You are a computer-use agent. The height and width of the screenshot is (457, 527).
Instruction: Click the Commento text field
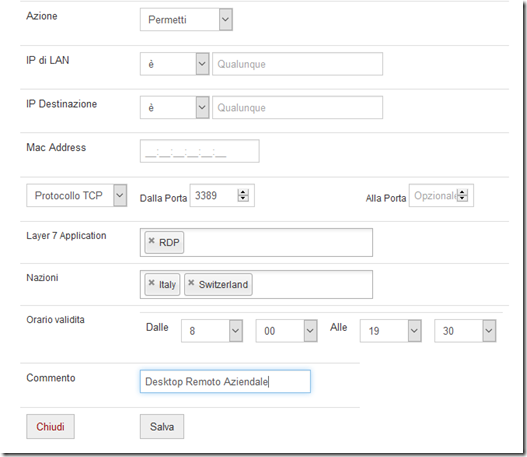click(x=225, y=381)
